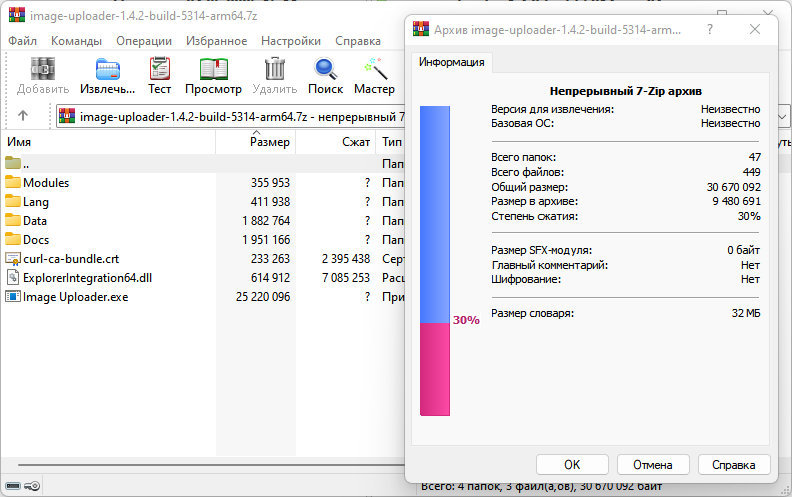Select the Image Uploader.exe file name

(76, 297)
